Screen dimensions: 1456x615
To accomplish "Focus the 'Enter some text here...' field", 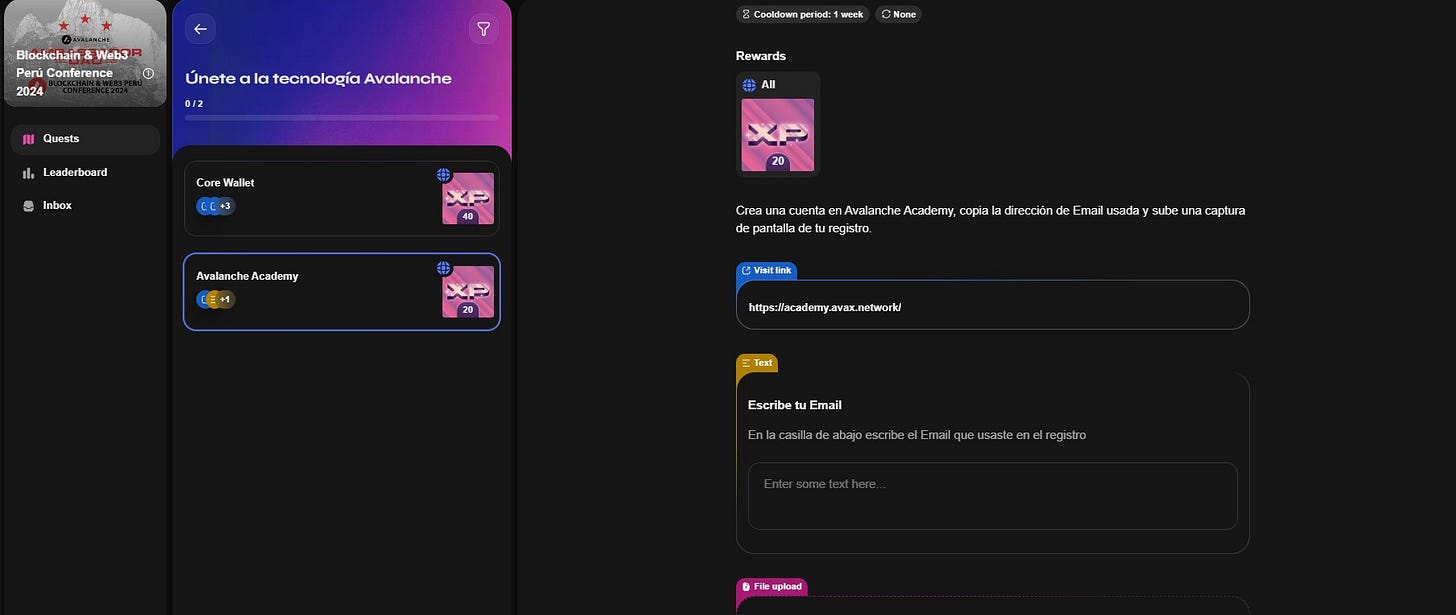I will pyautogui.click(x=993, y=496).
